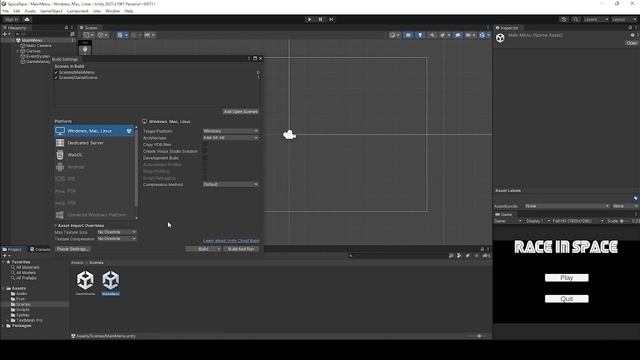Click the Step forward button in the toolbar
The height and width of the screenshot is (360, 640).
(x=331, y=19)
